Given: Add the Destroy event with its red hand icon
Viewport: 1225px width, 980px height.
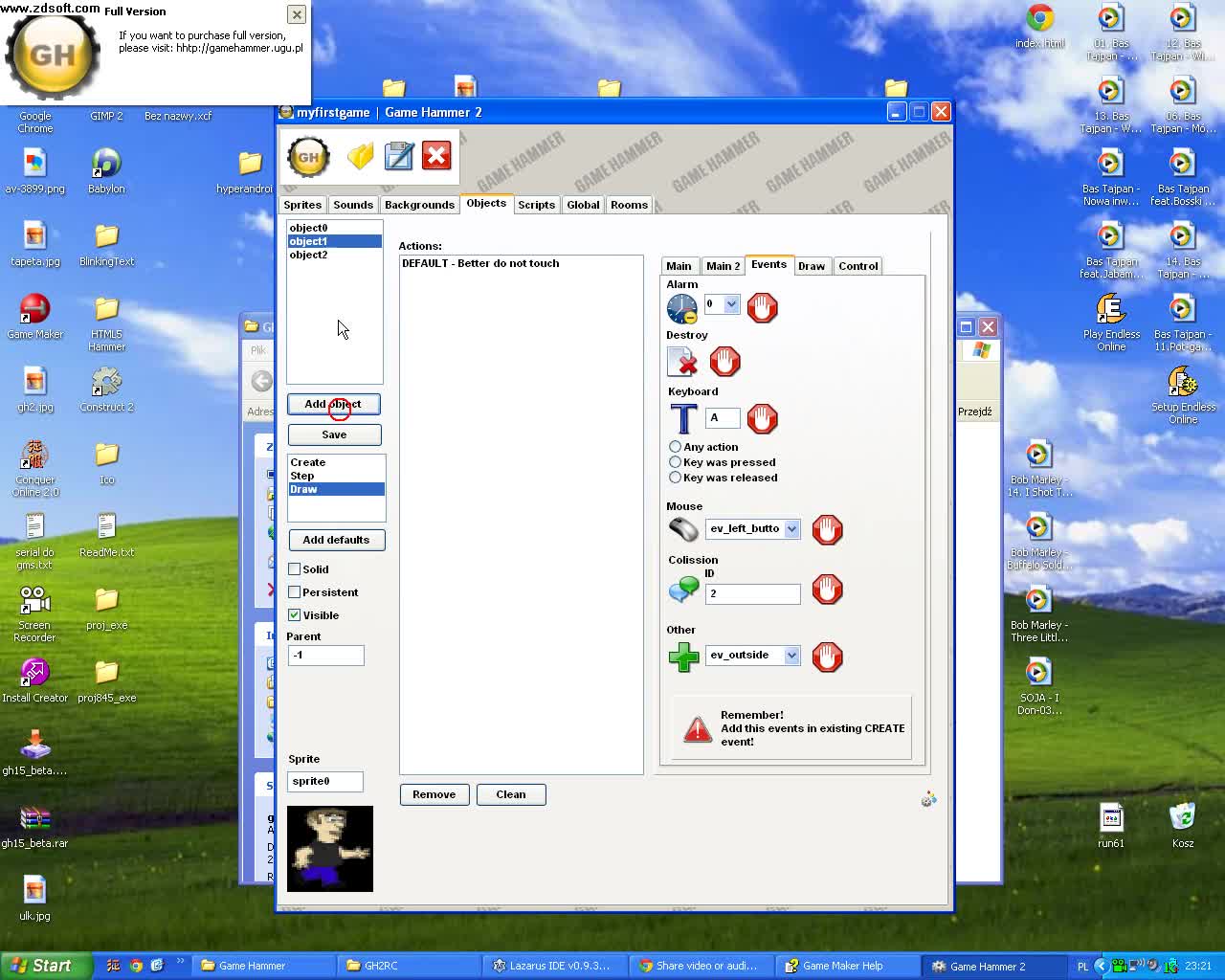Looking at the screenshot, I should 725,361.
